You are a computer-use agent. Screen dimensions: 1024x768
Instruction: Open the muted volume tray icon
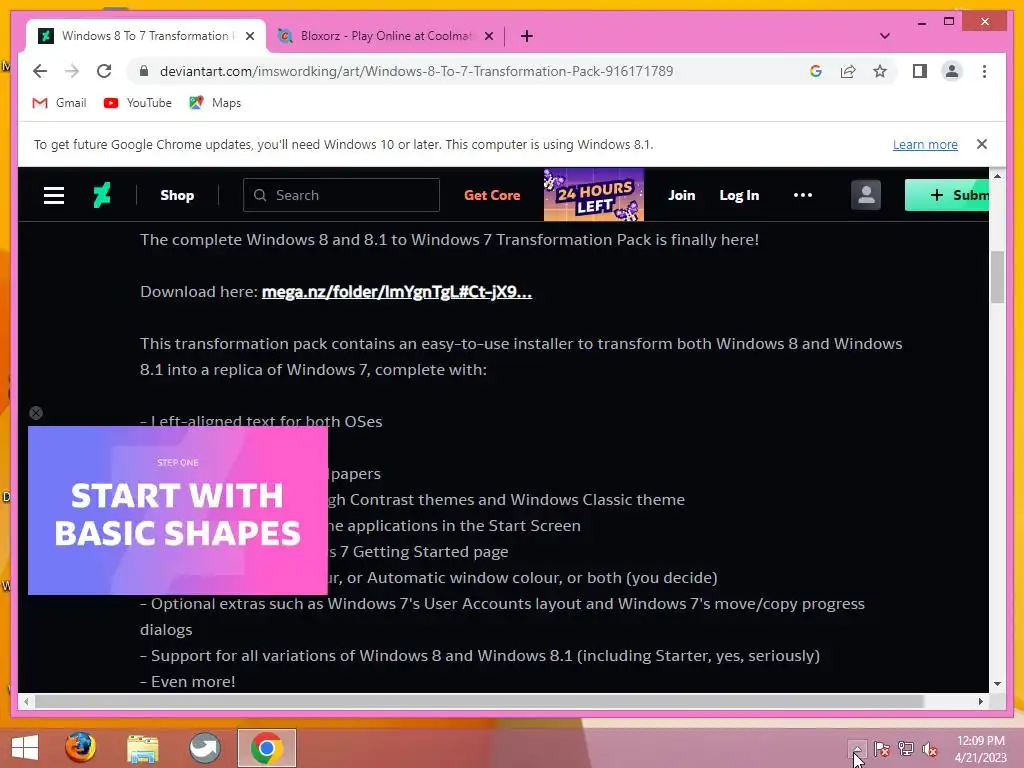coord(929,749)
